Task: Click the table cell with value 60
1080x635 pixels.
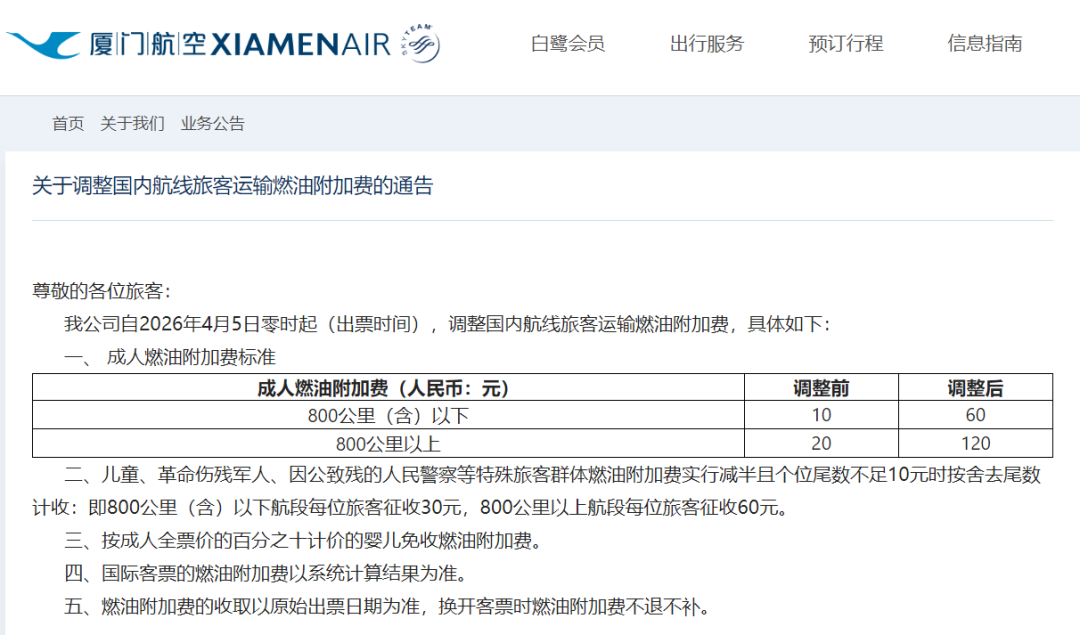Action: pyautogui.click(x=975, y=415)
